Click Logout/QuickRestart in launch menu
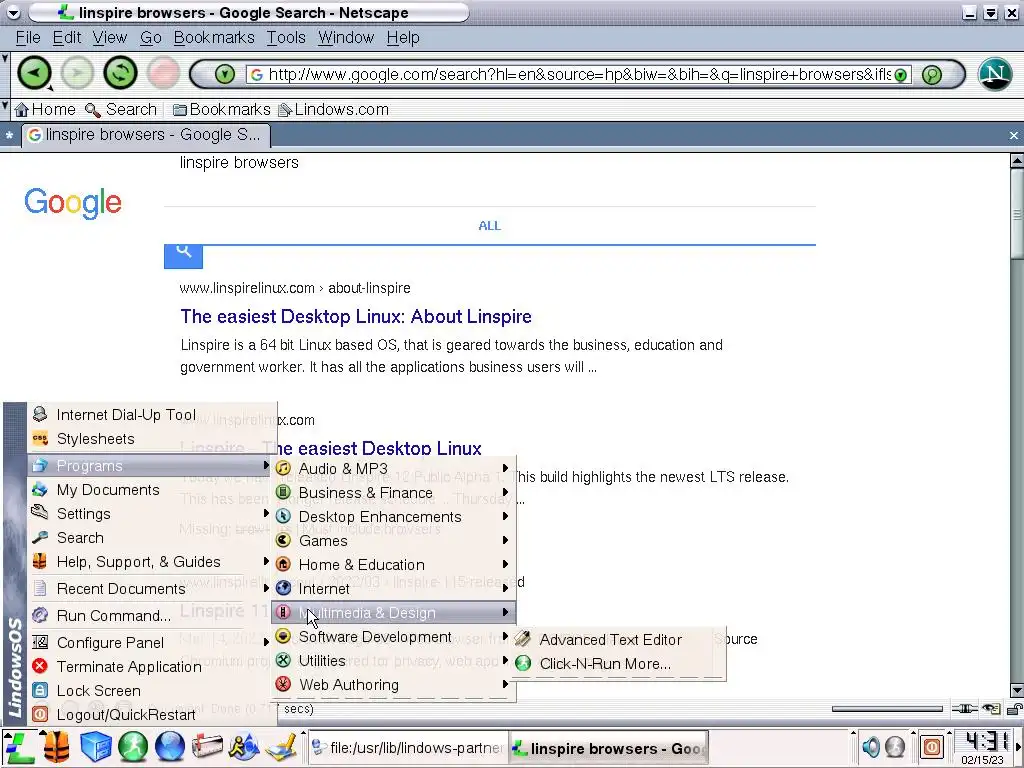The width and height of the screenshot is (1024, 768). [152, 715]
